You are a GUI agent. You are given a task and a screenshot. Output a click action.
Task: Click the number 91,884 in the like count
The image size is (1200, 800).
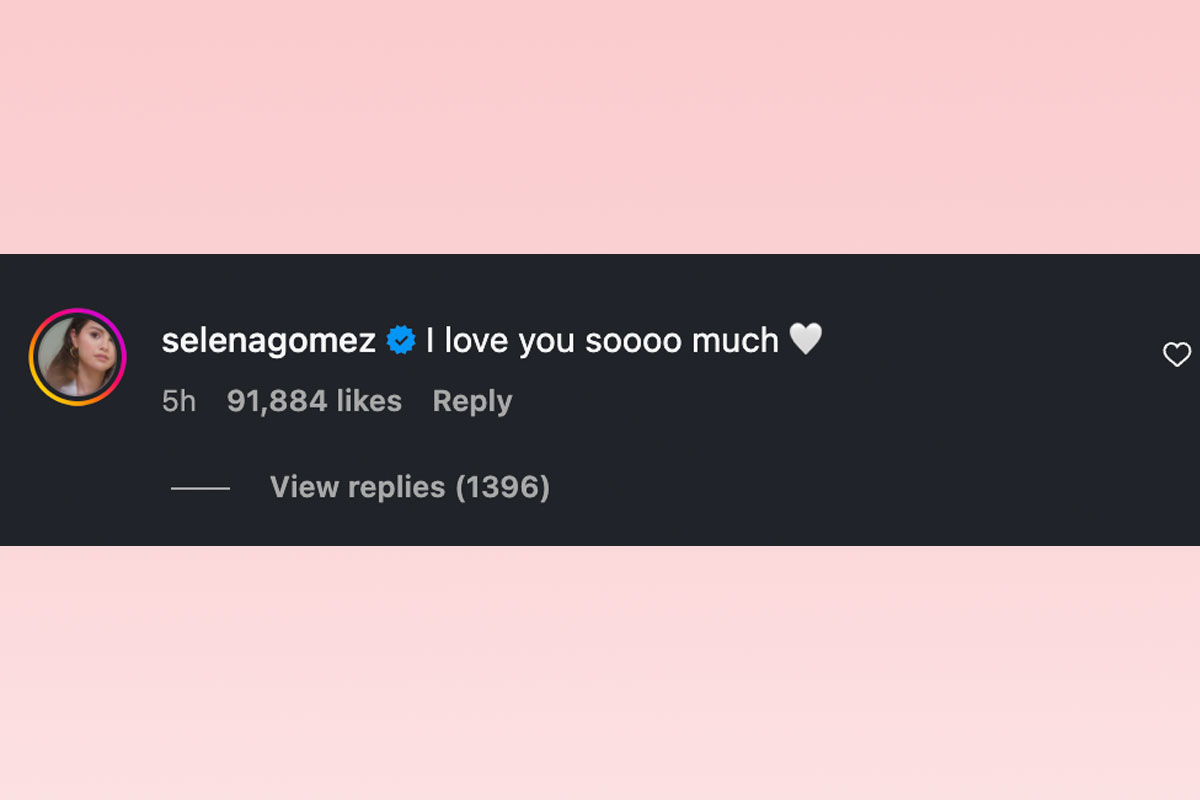tap(277, 401)
